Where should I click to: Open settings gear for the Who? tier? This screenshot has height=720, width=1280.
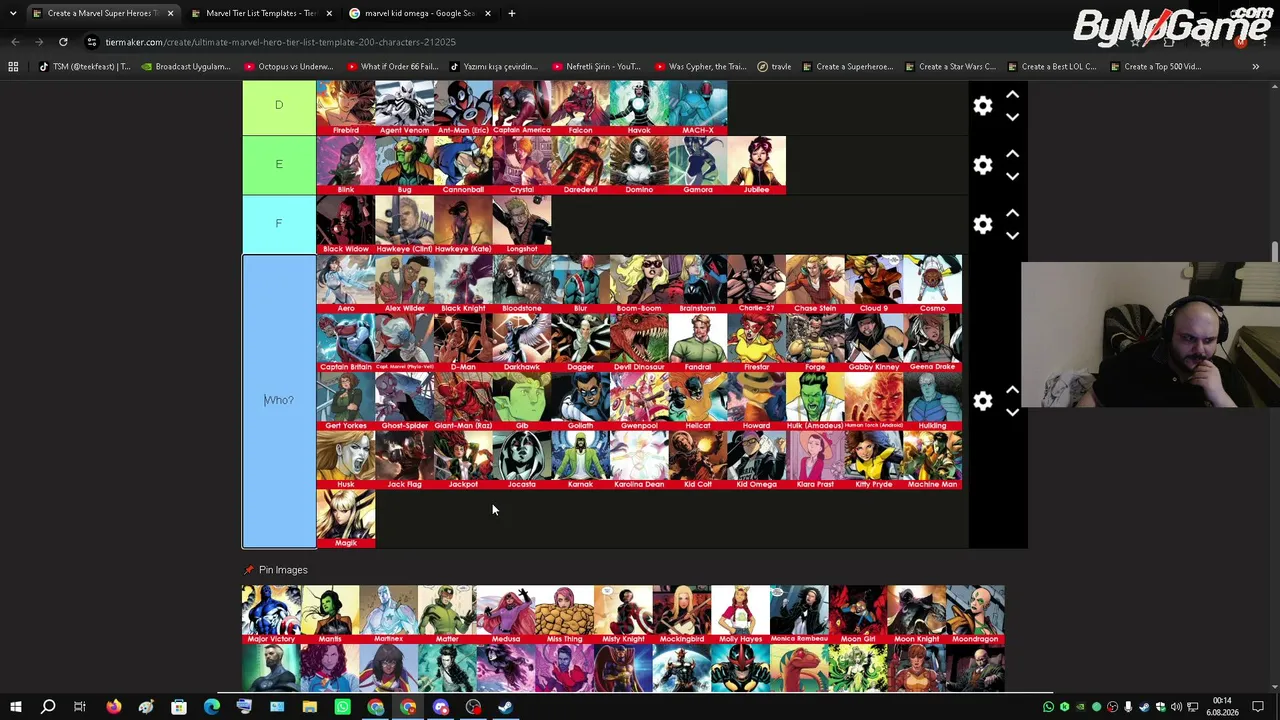click(983, 401)
